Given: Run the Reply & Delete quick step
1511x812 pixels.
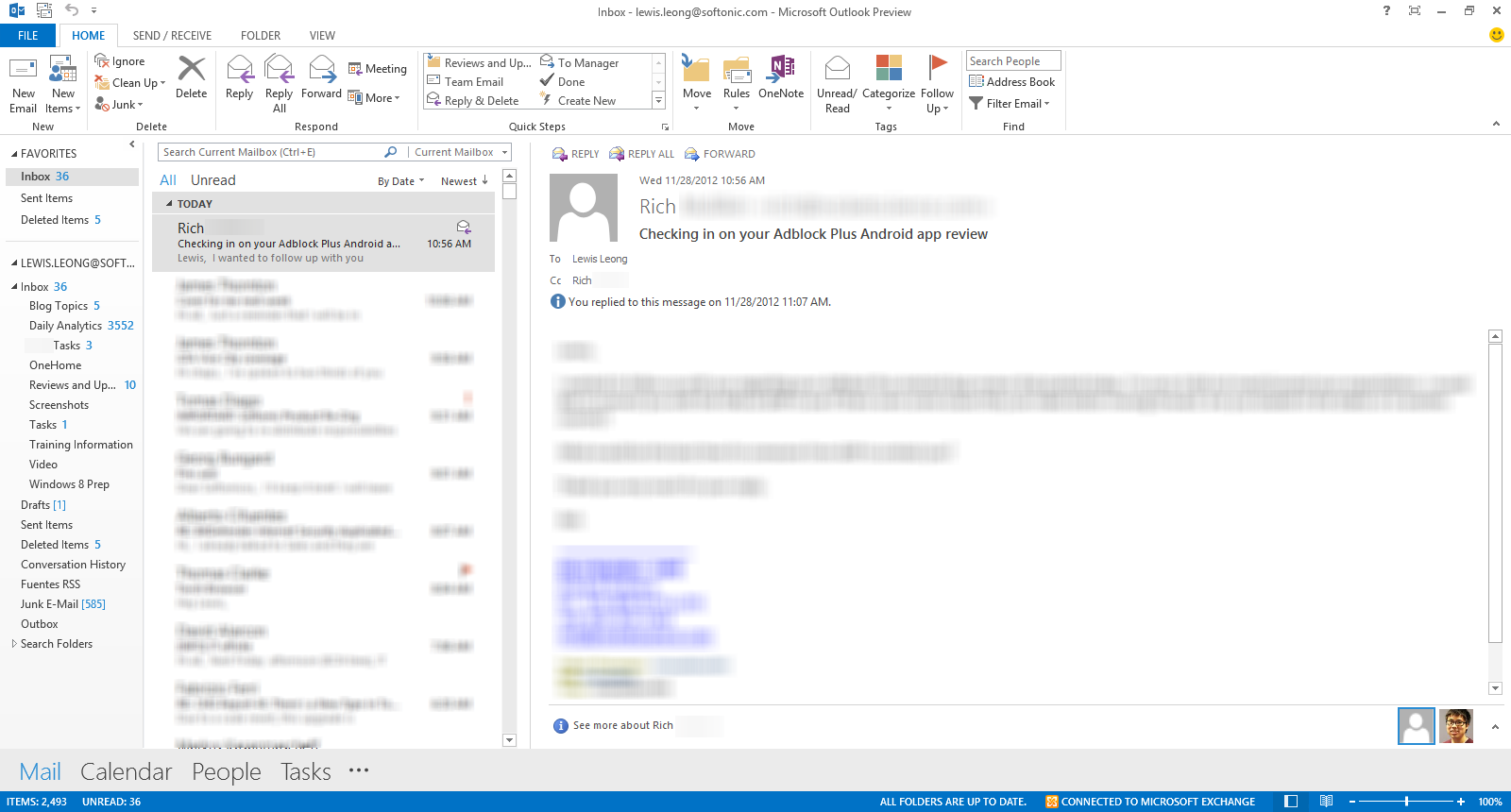Looking at the screenshot, I should coord(473,101).
